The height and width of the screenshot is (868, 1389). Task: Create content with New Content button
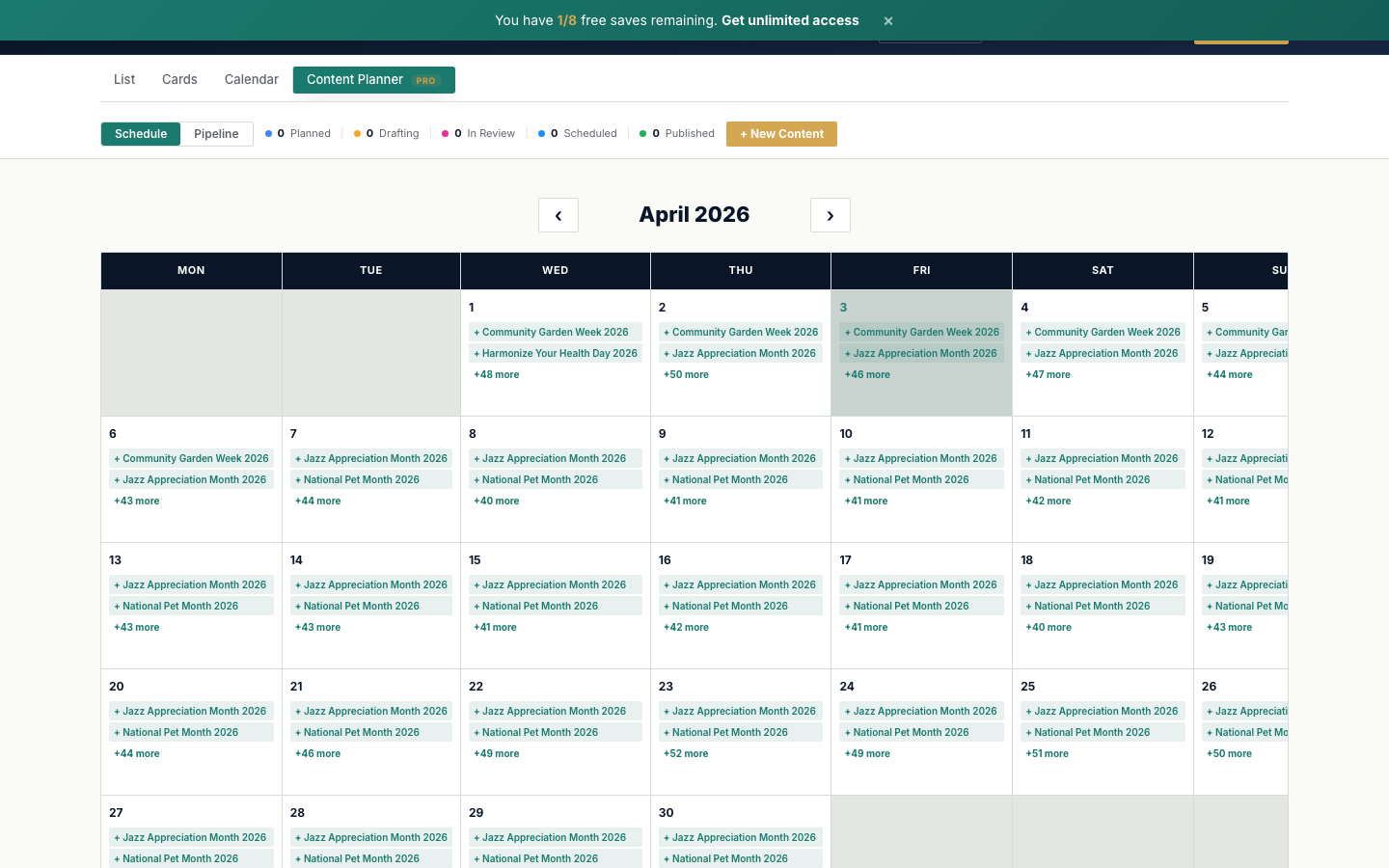781,133
